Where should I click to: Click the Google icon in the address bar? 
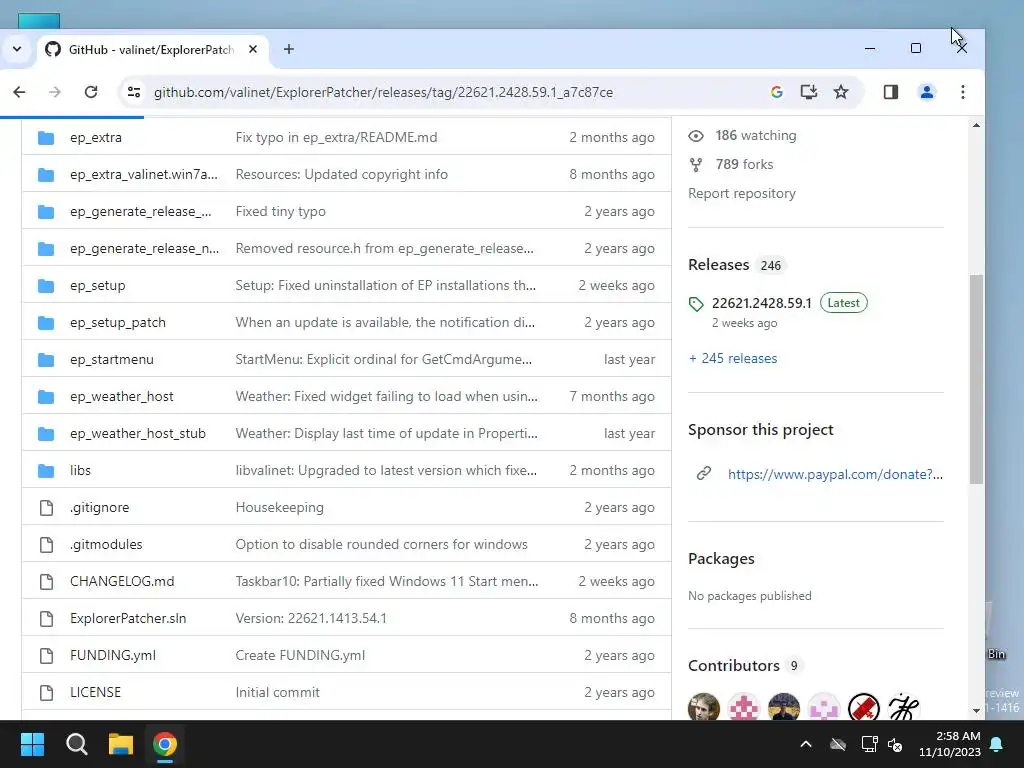click(x=776, y=92)
